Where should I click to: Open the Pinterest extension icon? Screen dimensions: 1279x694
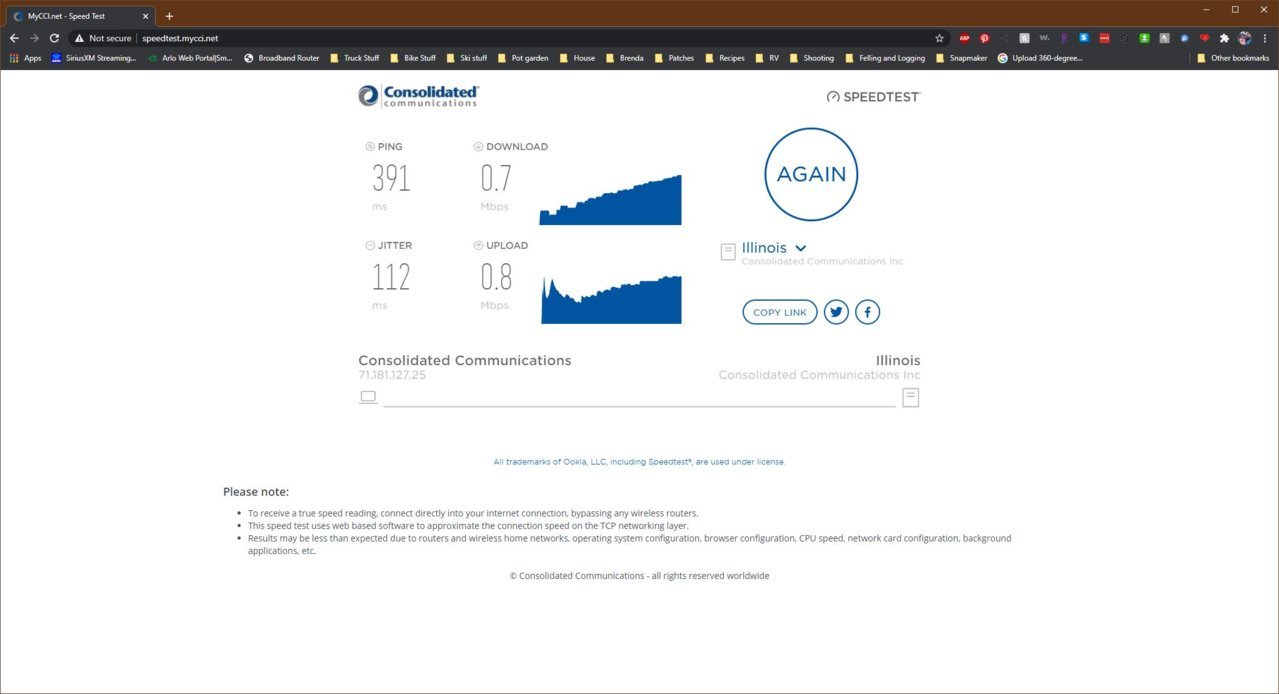[x=984, y=38]
